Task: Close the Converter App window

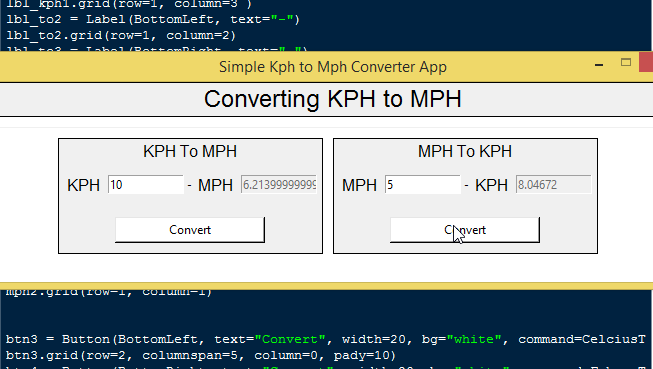Action: coord(646,62)
